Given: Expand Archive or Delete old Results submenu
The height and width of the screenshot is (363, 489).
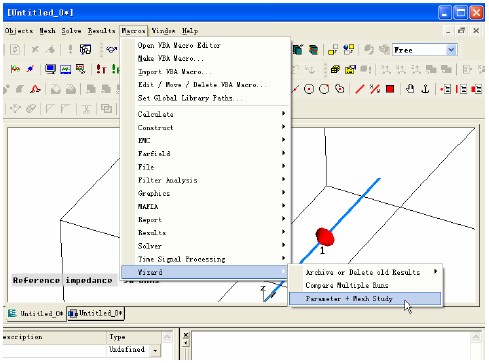Looking at the screenshot, I should (x=366, y=272).
